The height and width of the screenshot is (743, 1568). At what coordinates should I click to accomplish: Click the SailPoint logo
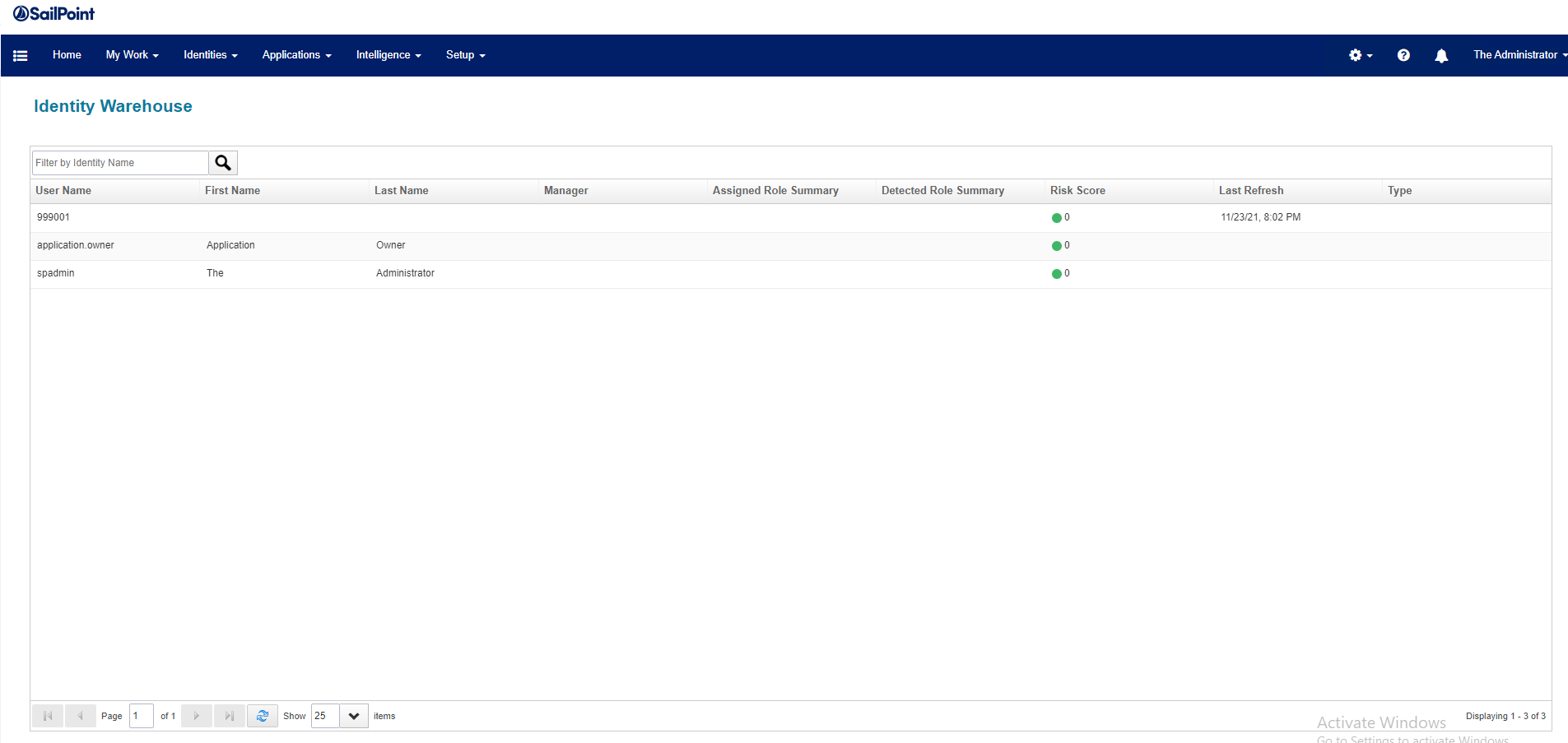pyautogui.click(x=54, y=13)
